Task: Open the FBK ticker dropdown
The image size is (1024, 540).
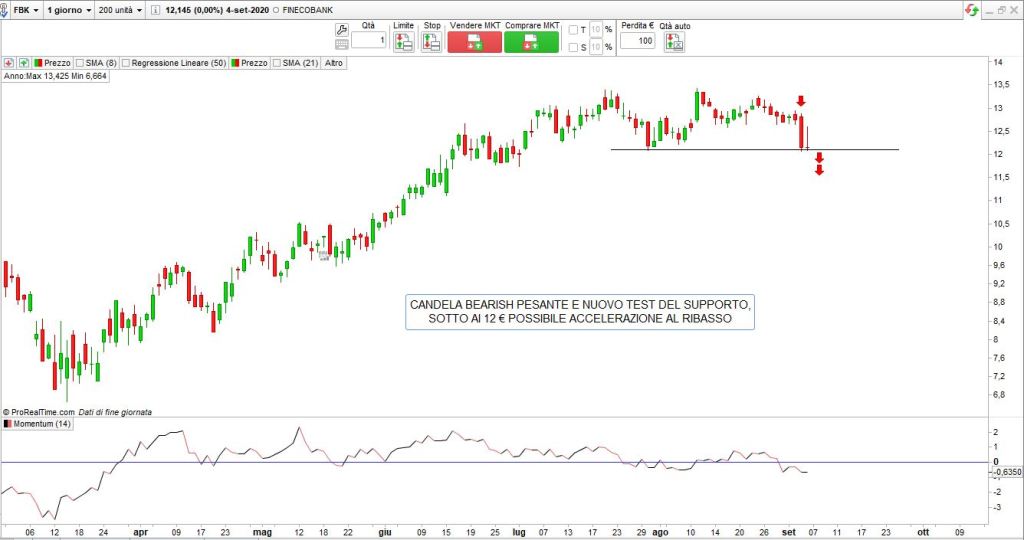Action: (23, 9)
